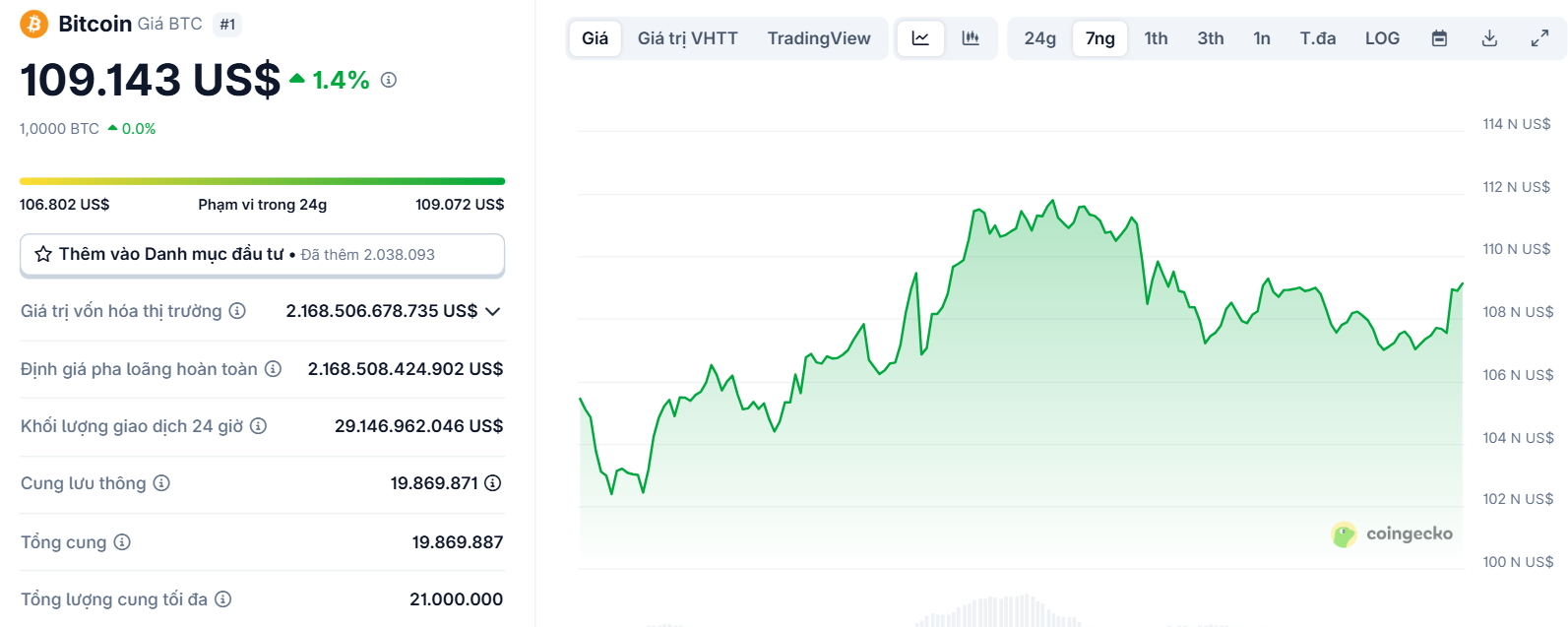
Task: Switch to candlestick chart view
Action: pyautogui.click(x=971, y=38)
